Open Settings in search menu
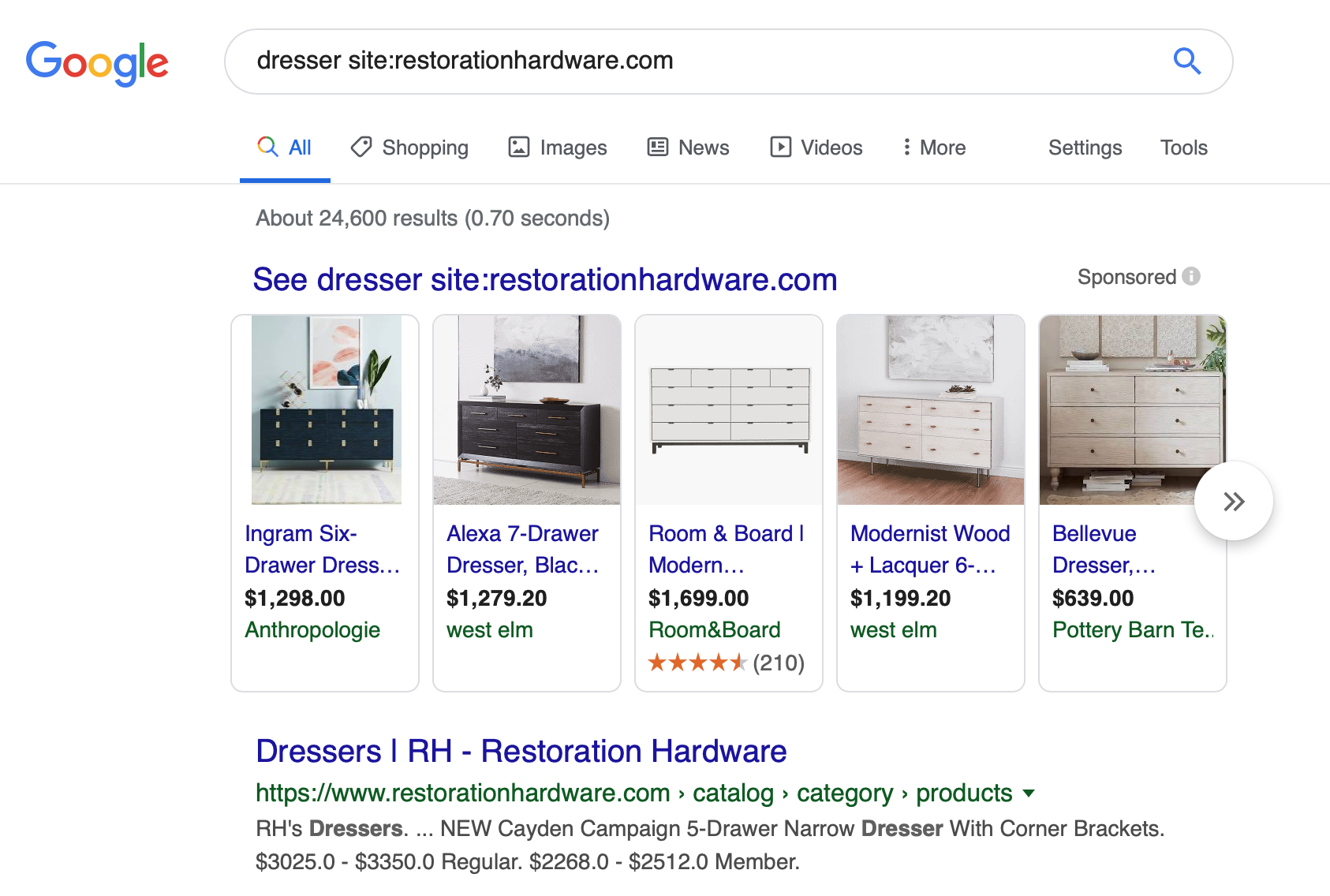1330x896 pixels. pyautogui.click(x=1085, y=147)
